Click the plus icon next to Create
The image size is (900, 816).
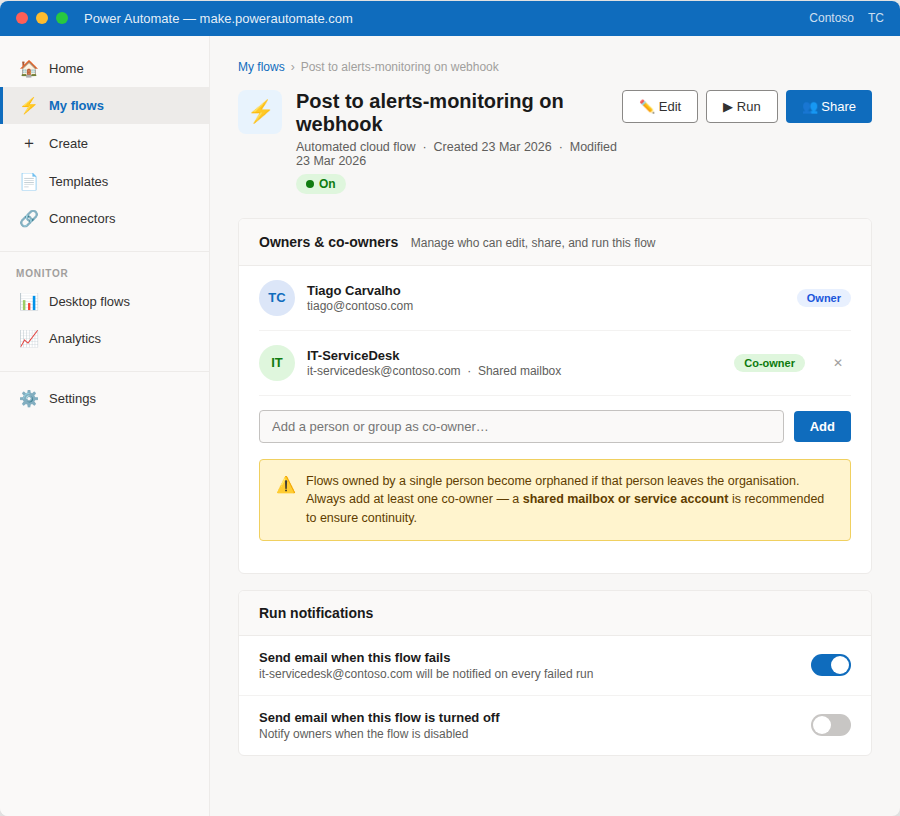[29, 143]
